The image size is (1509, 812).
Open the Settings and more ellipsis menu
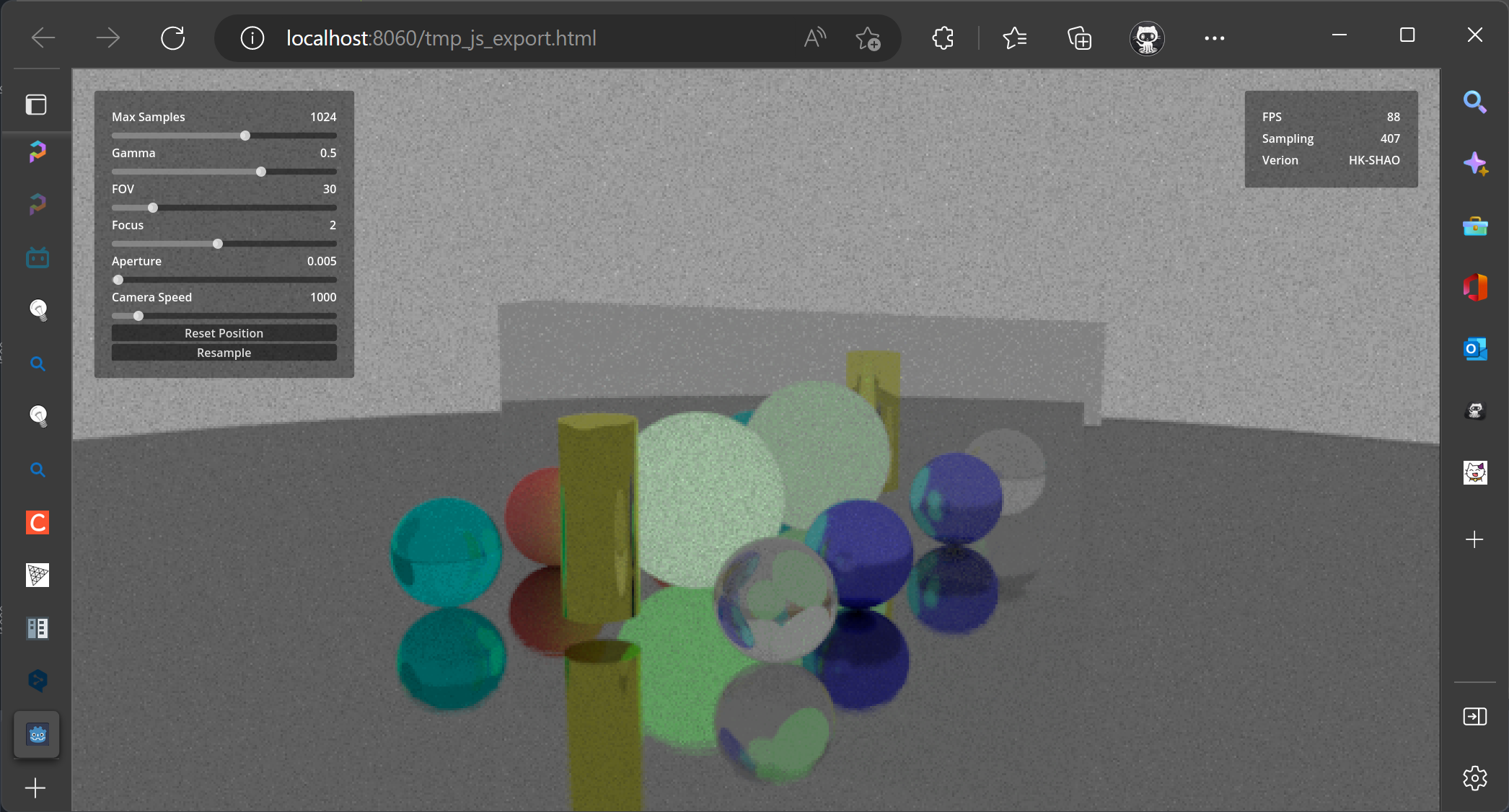pyautogui.click(x=1215, y=38)
